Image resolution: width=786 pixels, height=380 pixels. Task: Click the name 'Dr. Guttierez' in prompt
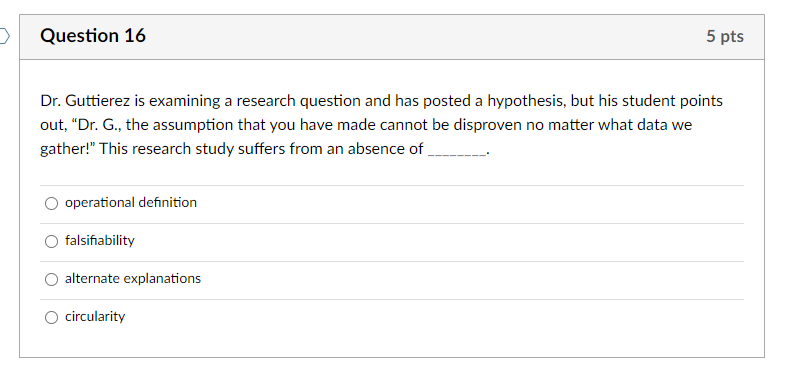point(85,101)
